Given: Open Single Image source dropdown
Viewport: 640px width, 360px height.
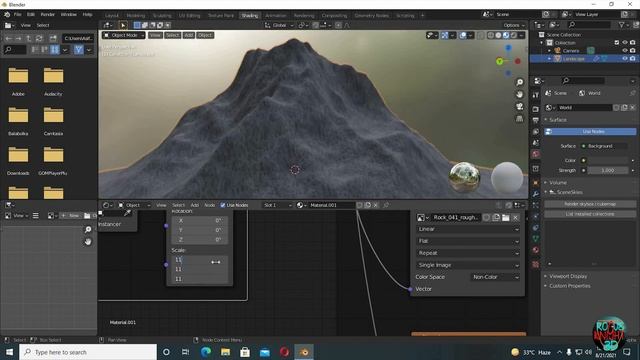Looking at the screenshot, I should coord(468,265).
